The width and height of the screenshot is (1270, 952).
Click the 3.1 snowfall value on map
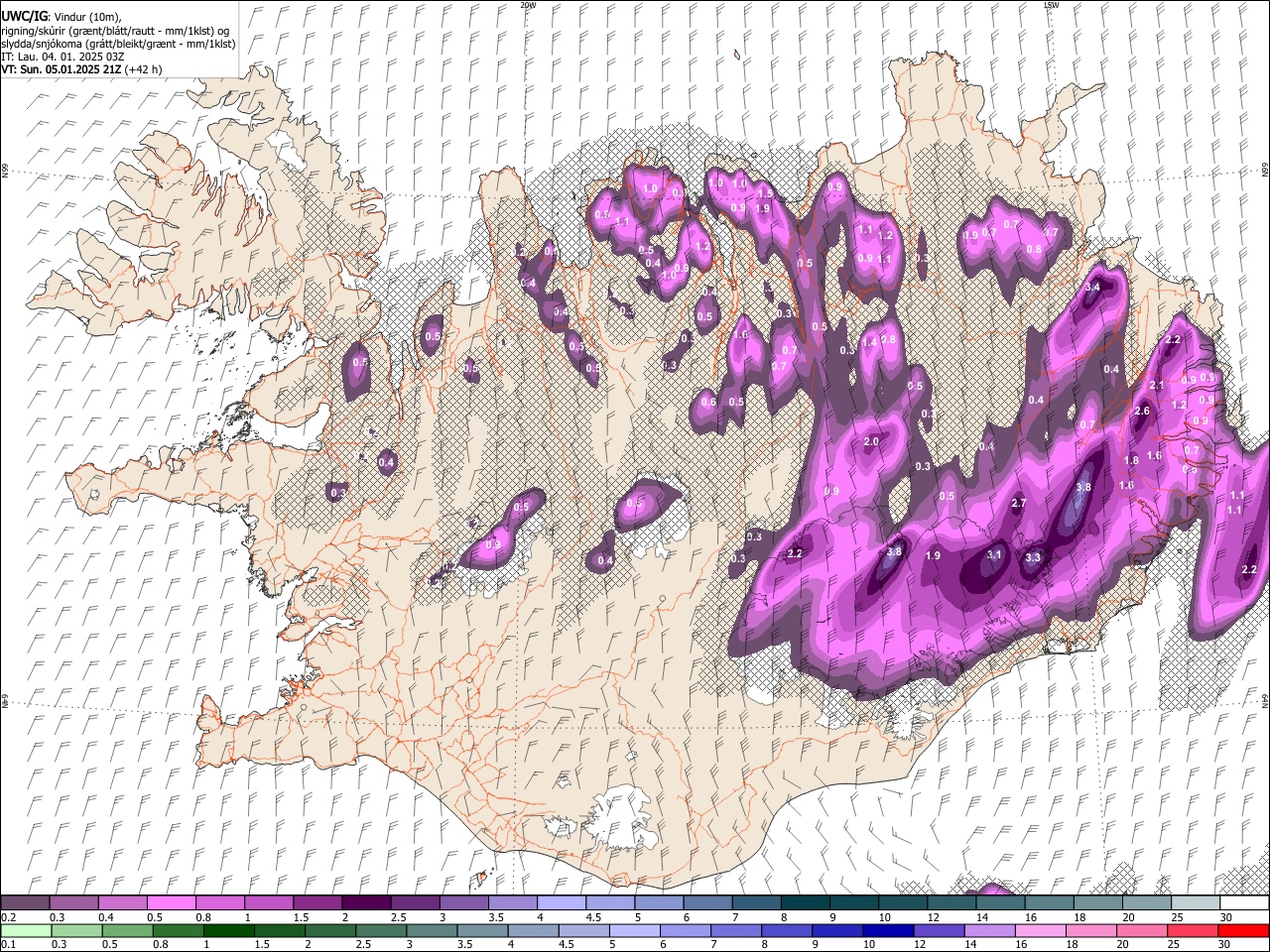point(994,555)
